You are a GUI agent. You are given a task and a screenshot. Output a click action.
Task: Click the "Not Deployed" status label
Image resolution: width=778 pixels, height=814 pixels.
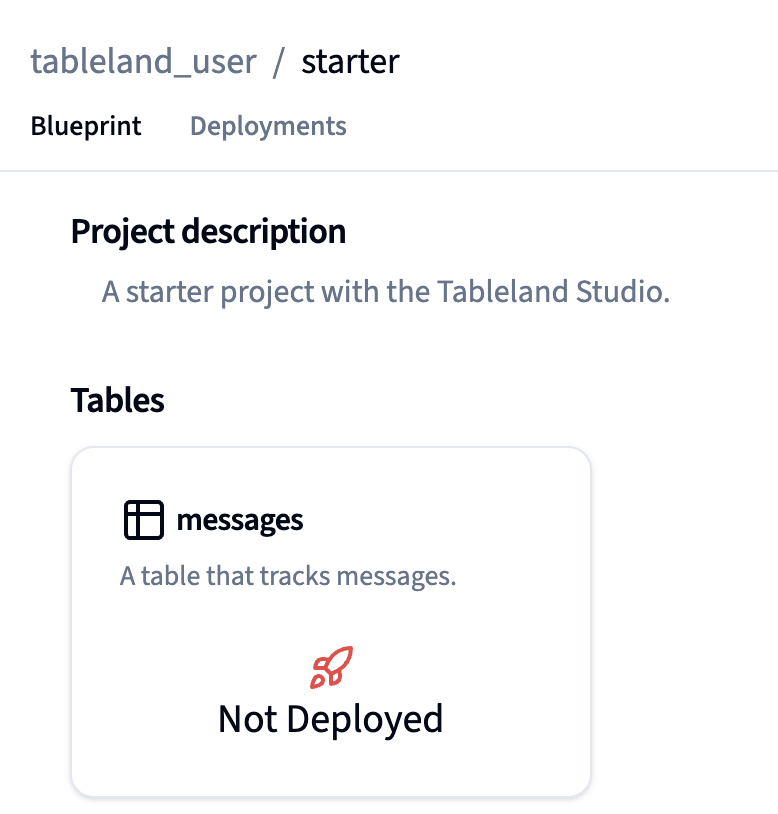(x=330, y=719)
